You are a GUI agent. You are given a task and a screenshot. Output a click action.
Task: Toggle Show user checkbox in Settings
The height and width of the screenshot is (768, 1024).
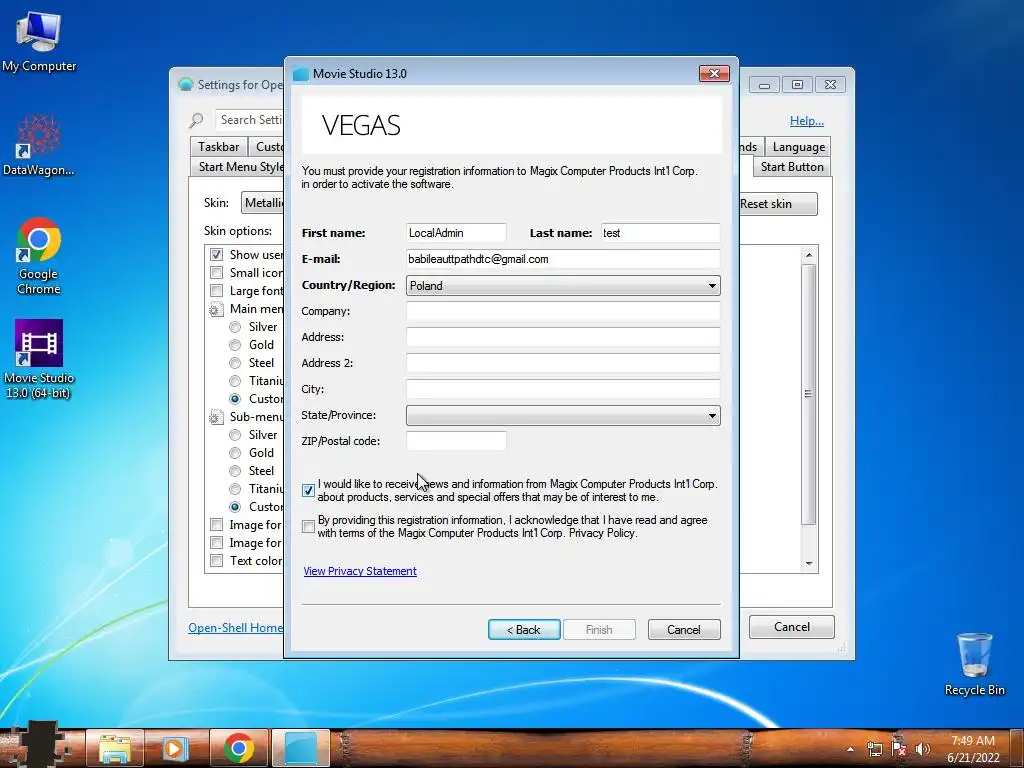(216, 254)
